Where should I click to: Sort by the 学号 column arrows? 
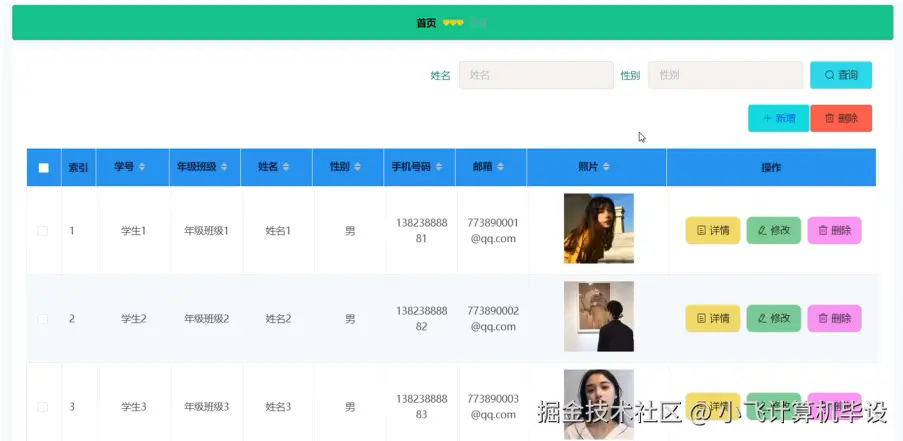tap(142, 167)
